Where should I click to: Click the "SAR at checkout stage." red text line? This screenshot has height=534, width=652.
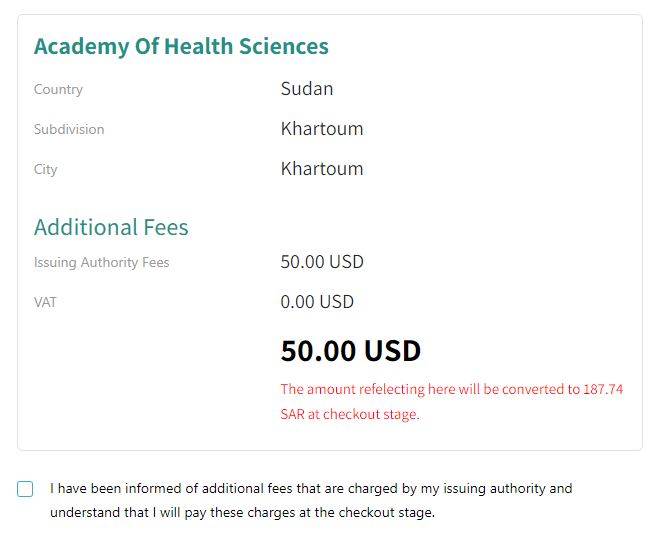click(350, 414)
